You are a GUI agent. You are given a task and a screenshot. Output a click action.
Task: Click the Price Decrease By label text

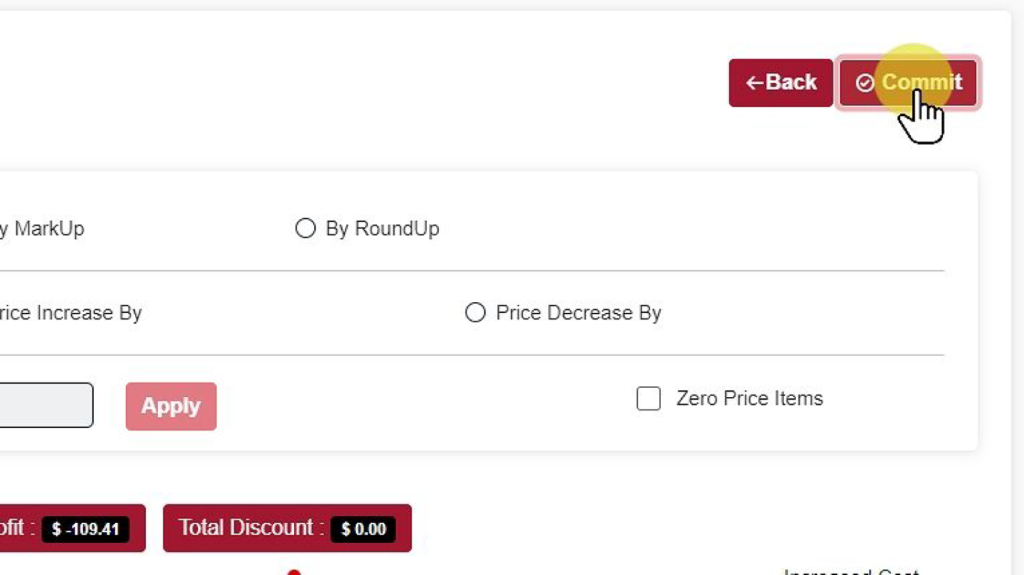pos(579,313)
